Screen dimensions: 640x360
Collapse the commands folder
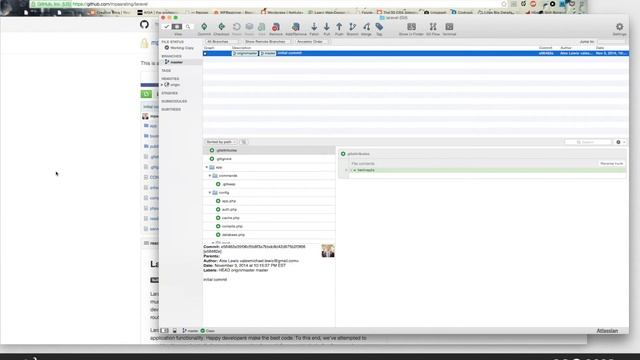pyautogui.click(x=210, y=176)
